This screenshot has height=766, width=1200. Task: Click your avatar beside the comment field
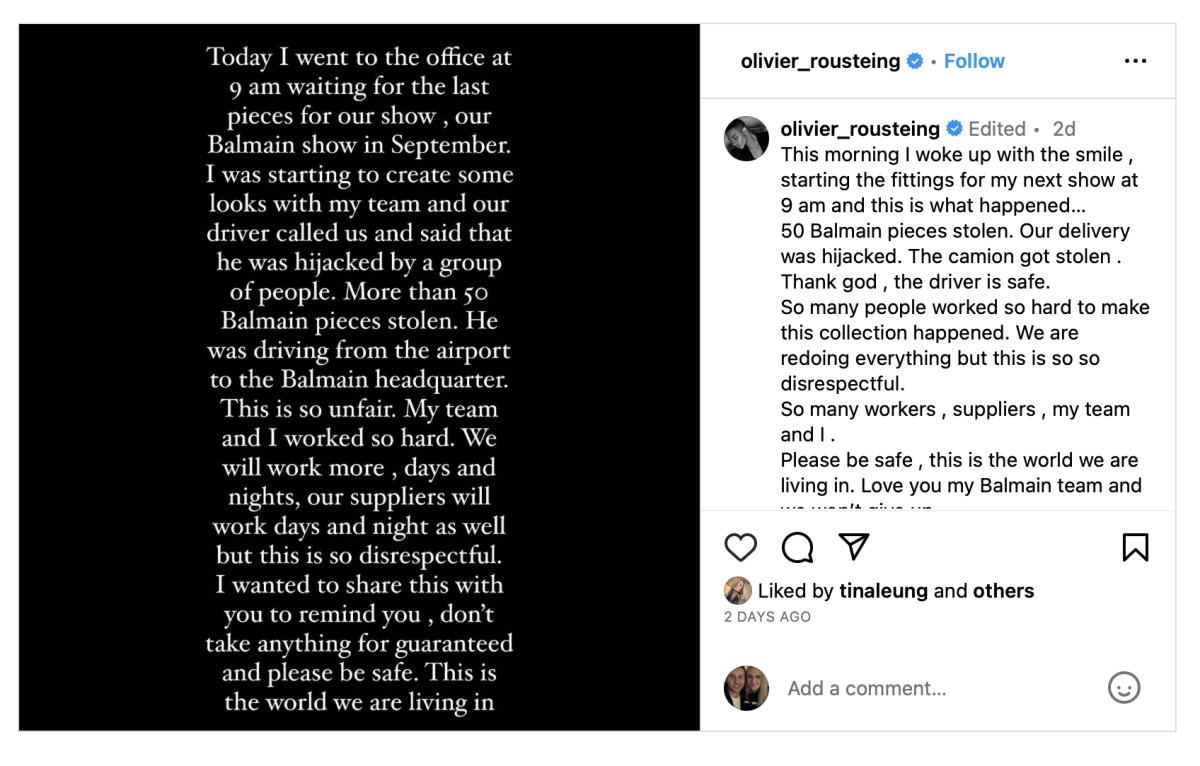[x=746, y=688]
